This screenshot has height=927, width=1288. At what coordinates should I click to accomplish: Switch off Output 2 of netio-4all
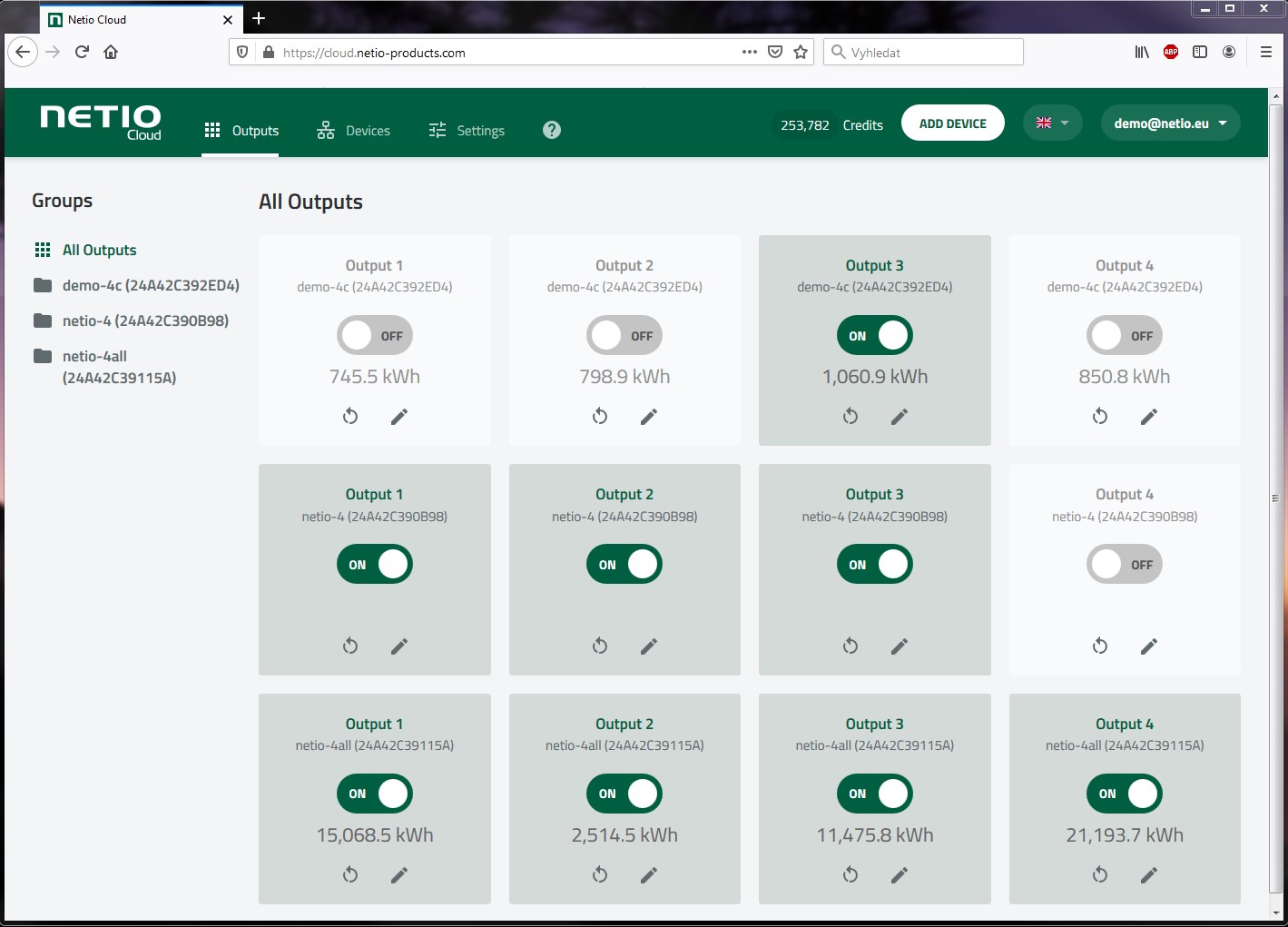click(x=624, y=794)
